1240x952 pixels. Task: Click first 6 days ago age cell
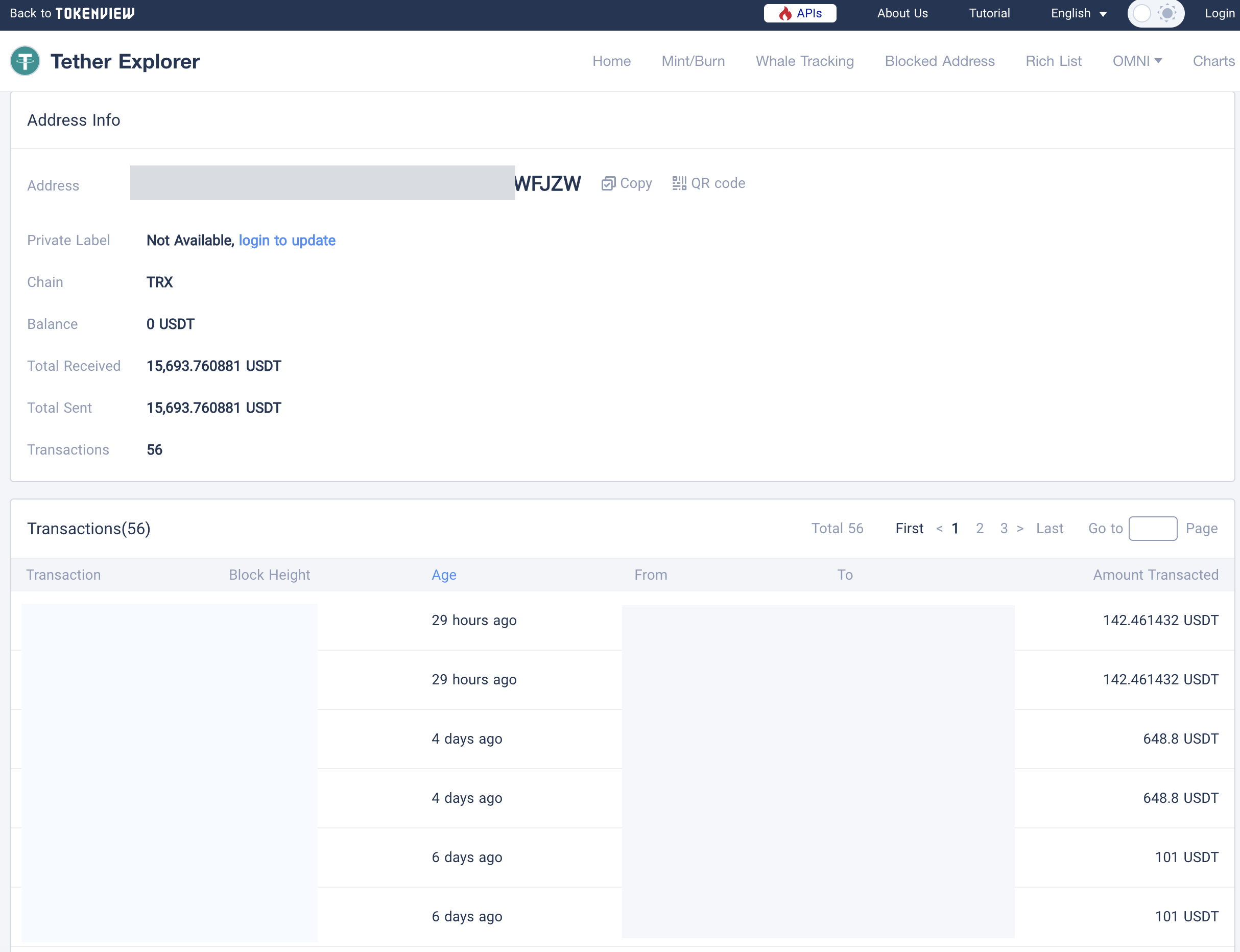pyautogui.click(x=466, y=857)
